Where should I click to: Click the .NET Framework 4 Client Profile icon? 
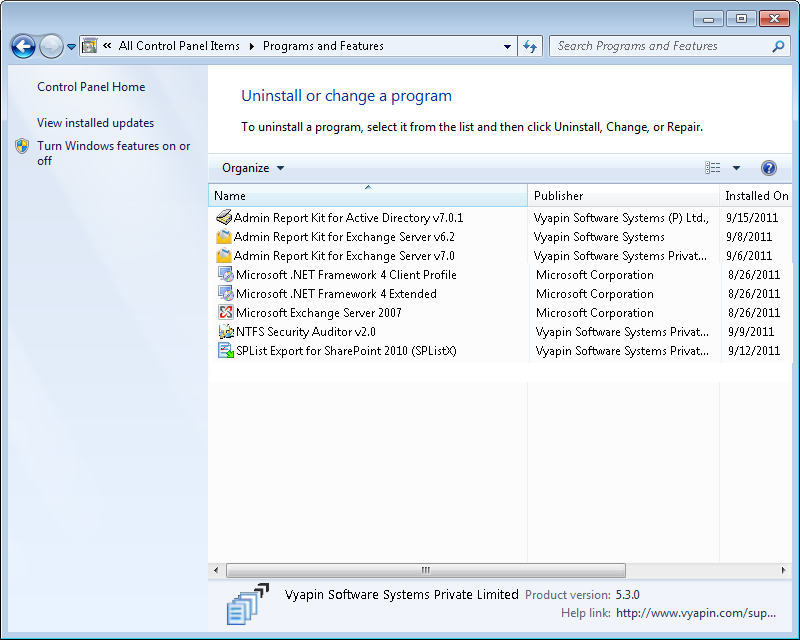[226, 275]
